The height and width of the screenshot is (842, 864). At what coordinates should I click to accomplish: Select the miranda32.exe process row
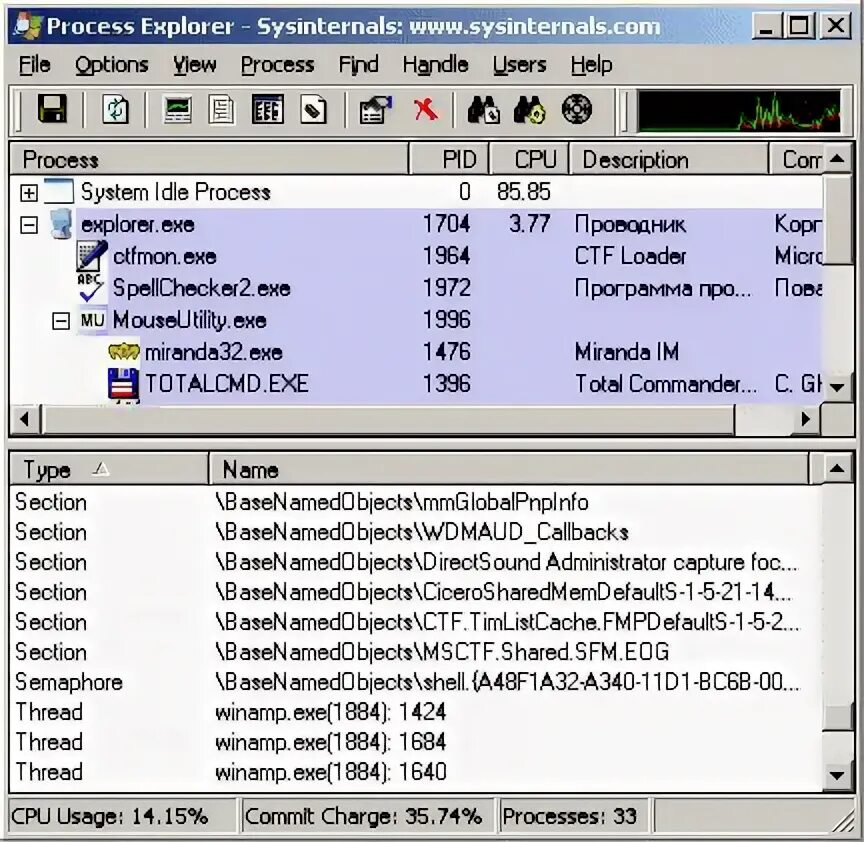(x=417, y=352)
